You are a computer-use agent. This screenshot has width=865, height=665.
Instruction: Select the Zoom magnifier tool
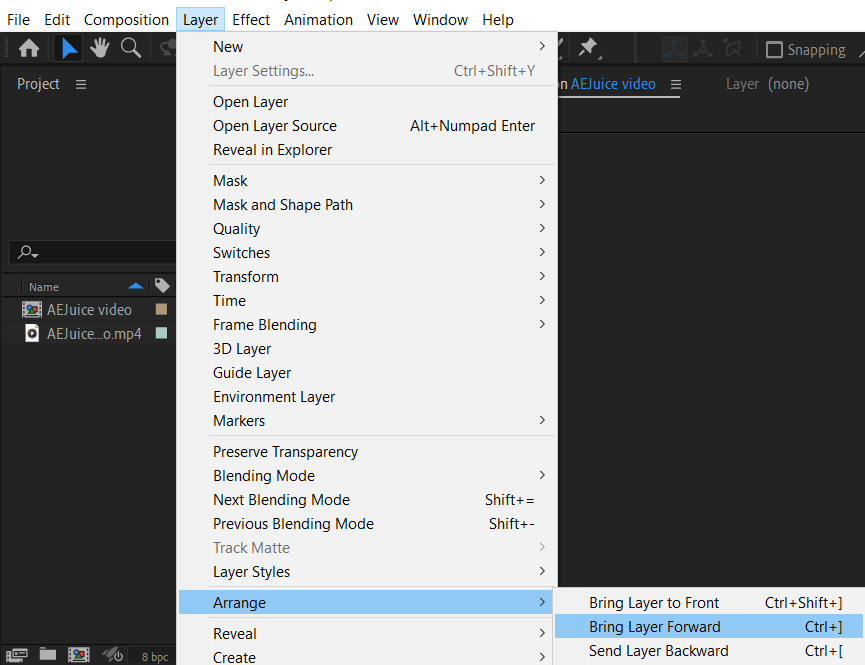(x=131, y=49)
